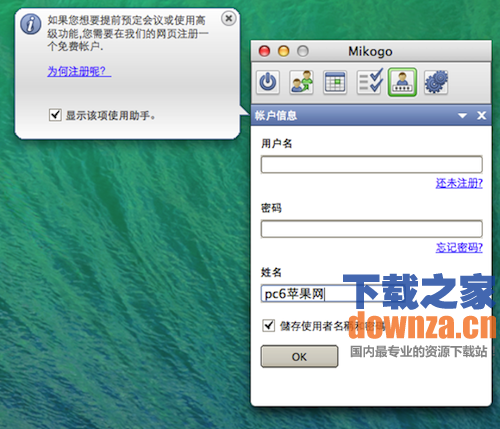Open the scheduler calendar icon
500x429 pixels.
(335, 82)
